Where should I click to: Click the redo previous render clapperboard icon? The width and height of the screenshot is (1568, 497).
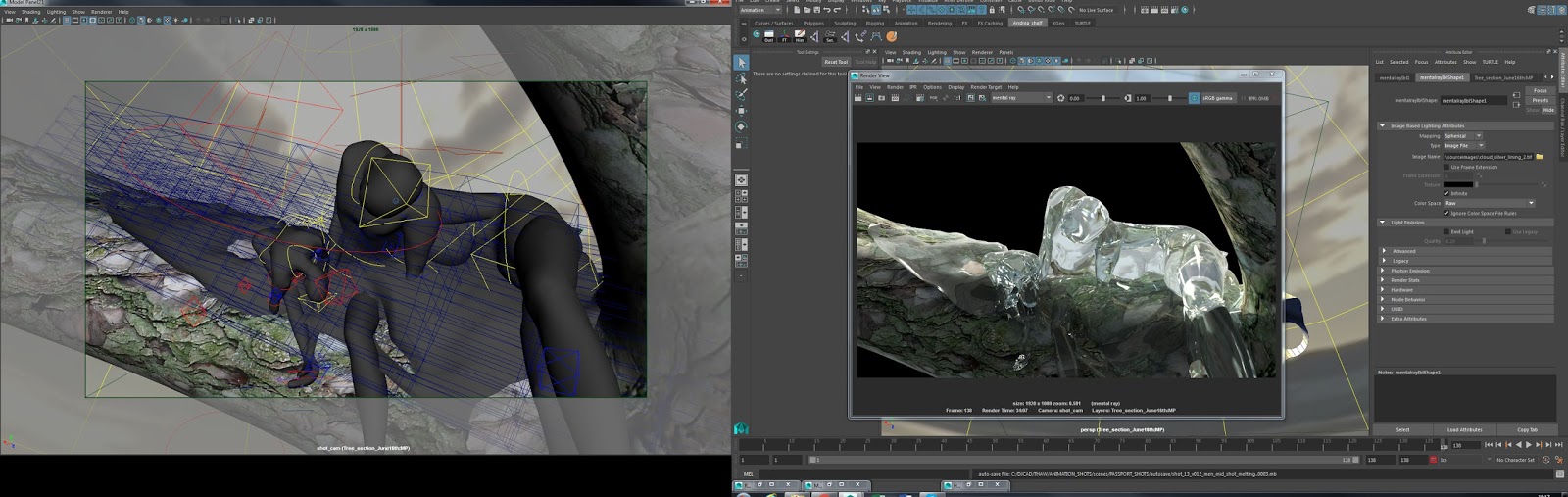[x=857, y=98]
